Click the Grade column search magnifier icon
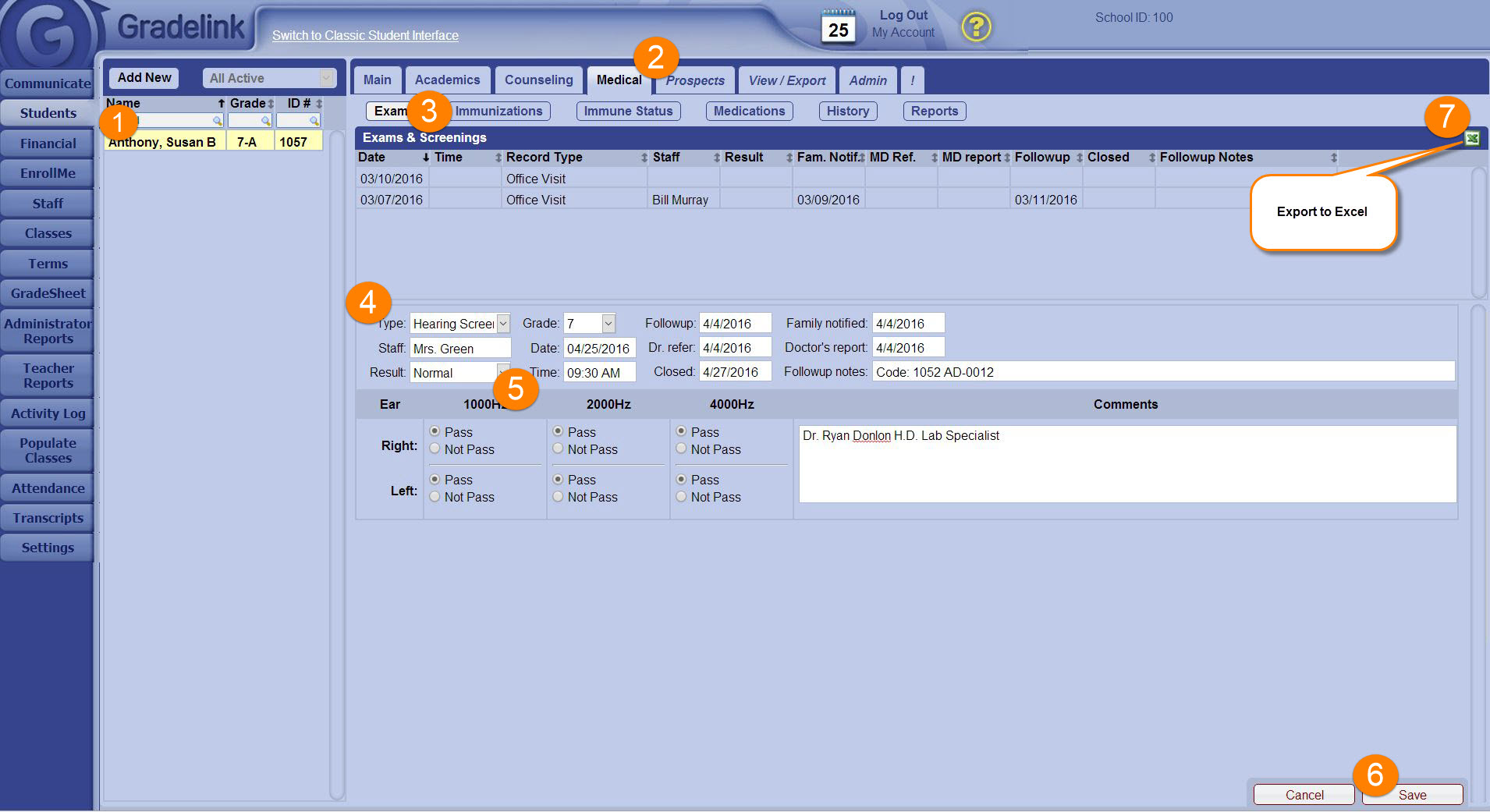1490x812 pixels. (265, 121)
